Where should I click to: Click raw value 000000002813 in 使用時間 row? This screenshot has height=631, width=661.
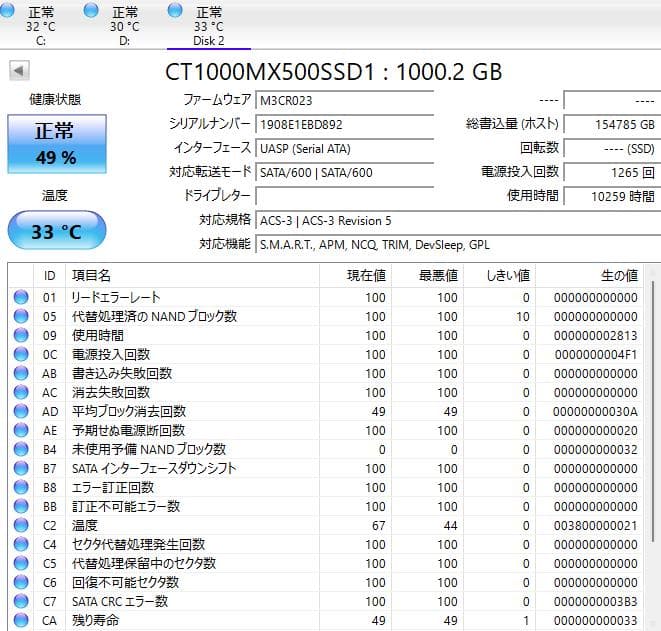point(595,336)
